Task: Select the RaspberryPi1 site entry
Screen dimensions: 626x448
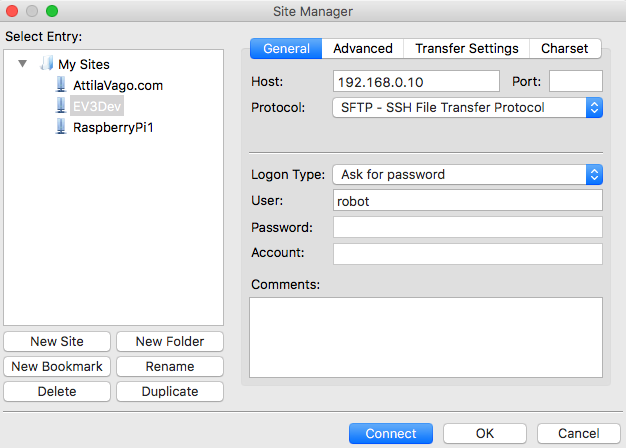Action: pos(111,127)
